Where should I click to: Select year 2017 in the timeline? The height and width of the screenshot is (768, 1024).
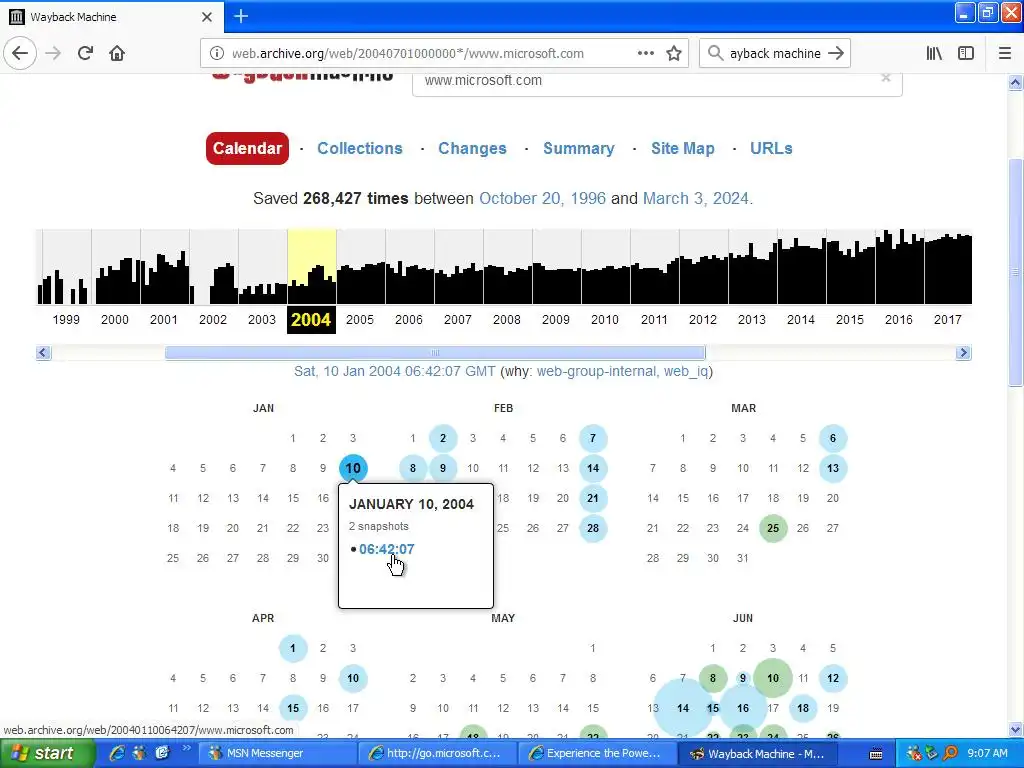pyautogui.click(x=948, y=319)
